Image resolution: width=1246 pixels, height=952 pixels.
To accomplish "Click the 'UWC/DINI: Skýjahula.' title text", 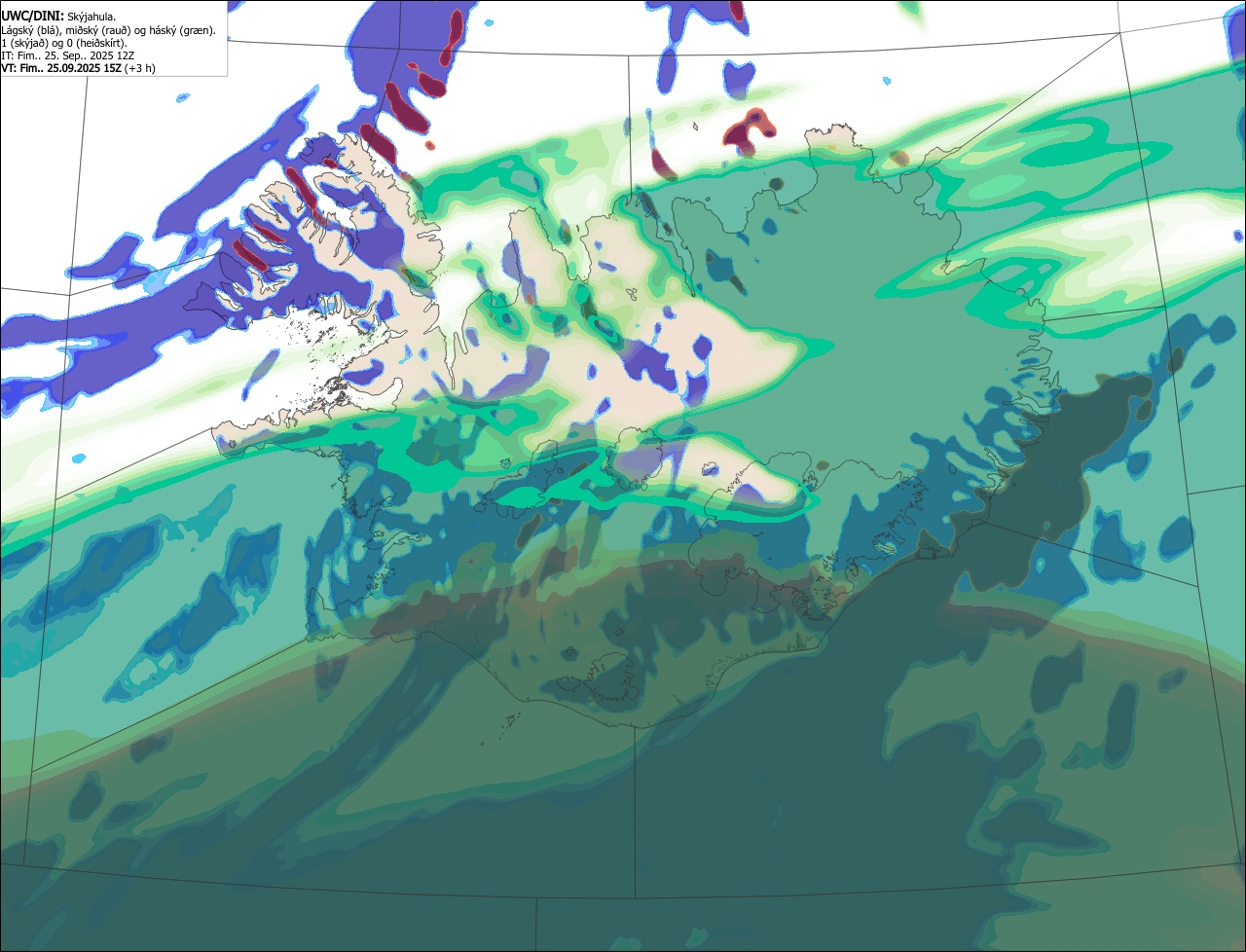I will coord(58,17).
